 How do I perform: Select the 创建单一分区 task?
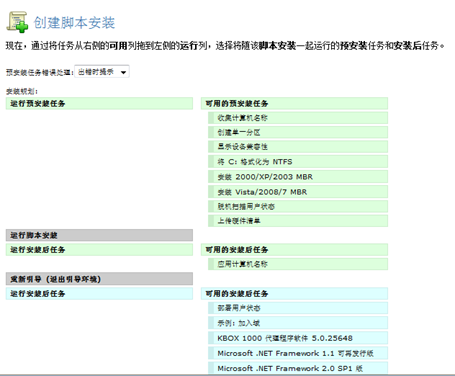(x=298, y=132)
